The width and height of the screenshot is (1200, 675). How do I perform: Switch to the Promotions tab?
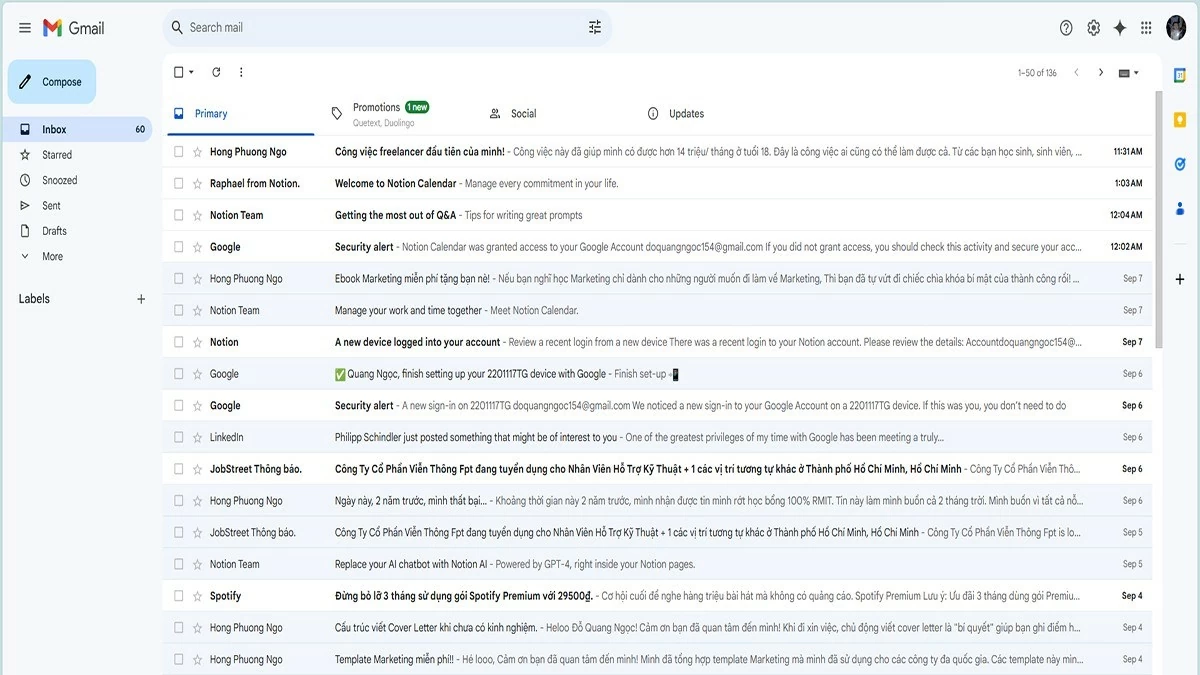377,112
